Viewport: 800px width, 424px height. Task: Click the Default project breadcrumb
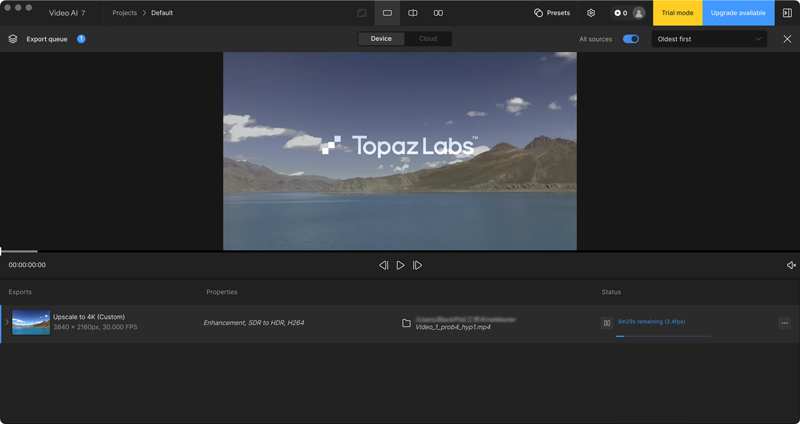pos(162,13)
